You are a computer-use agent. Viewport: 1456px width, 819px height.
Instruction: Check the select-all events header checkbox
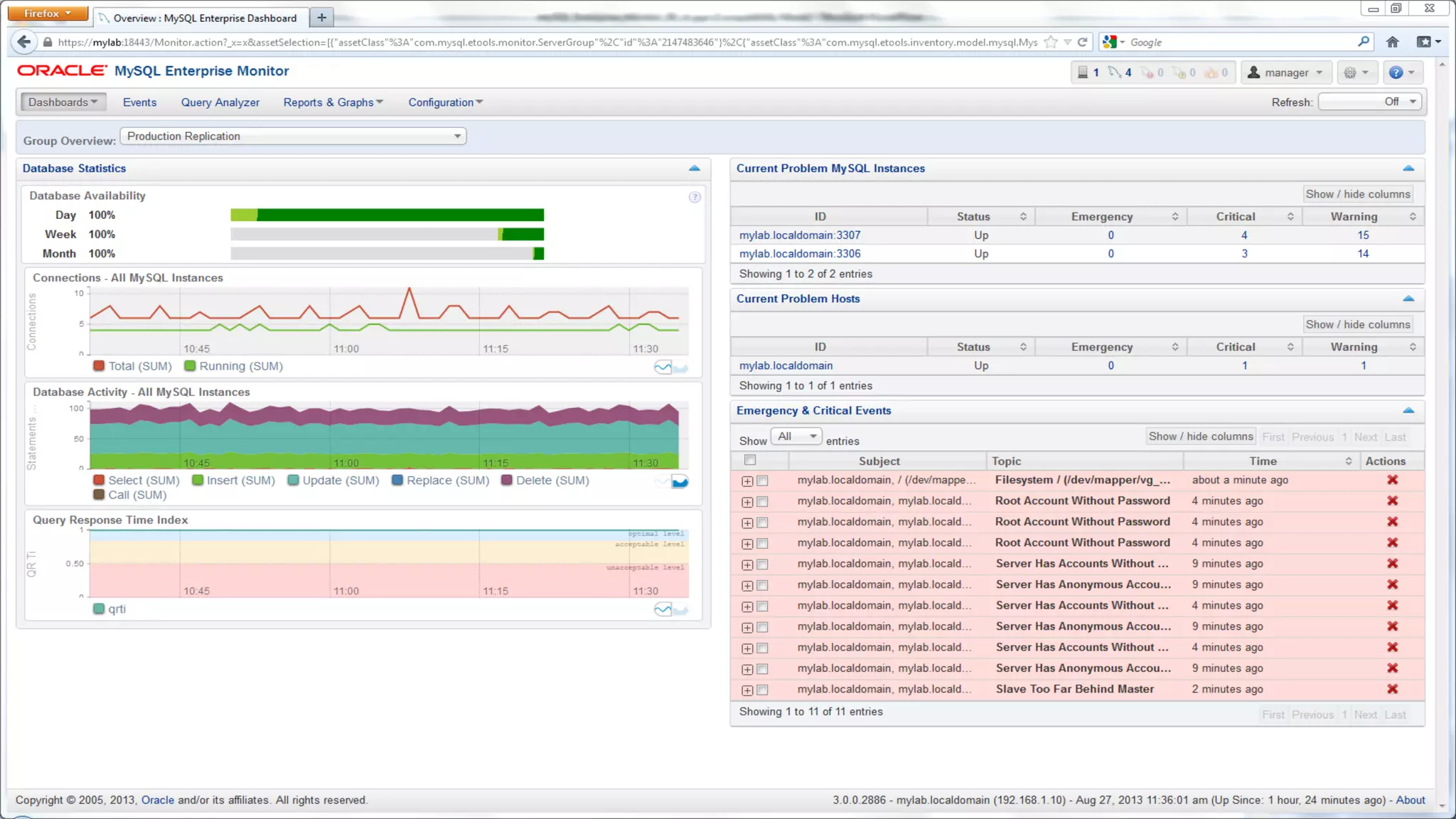(750, 460)
